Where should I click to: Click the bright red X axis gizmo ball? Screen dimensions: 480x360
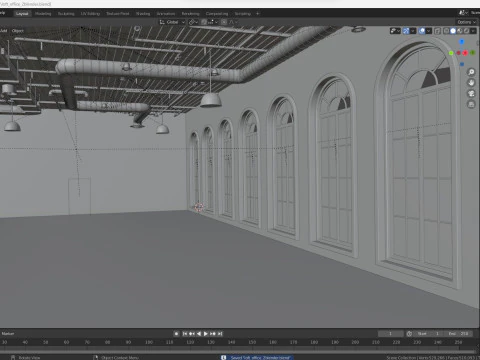pos(465,53)
